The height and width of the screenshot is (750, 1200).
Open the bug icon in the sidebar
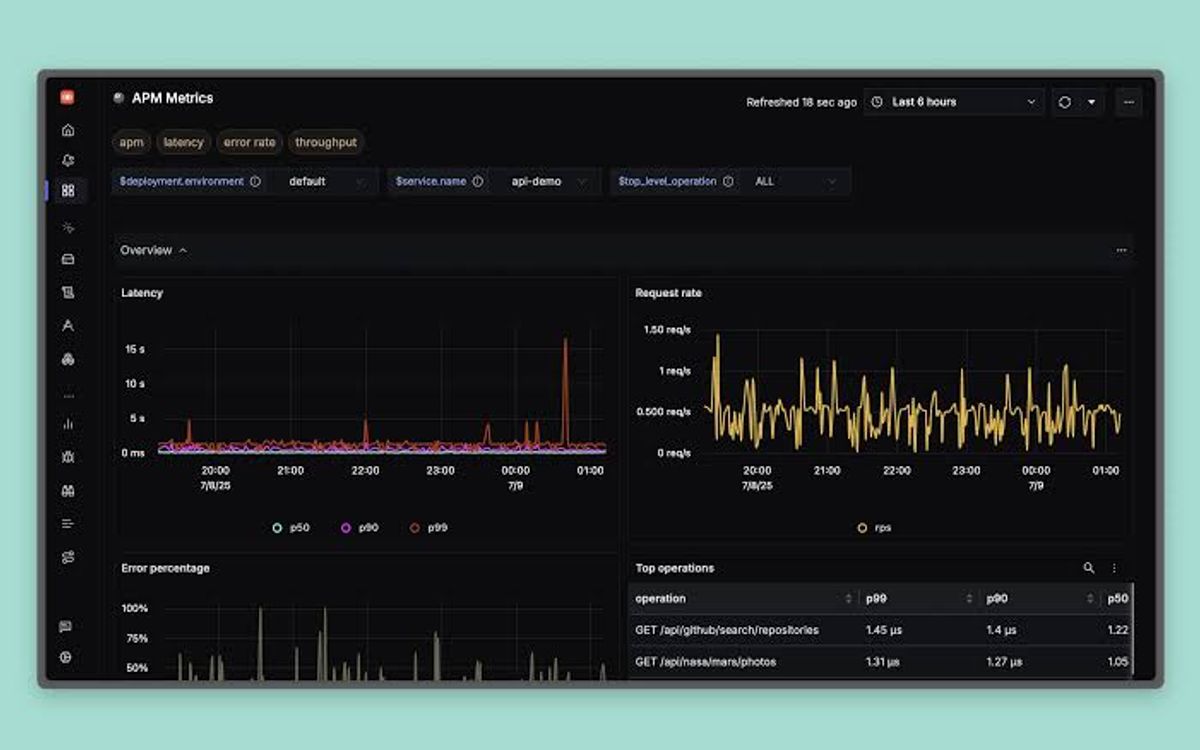pos(68,457)
